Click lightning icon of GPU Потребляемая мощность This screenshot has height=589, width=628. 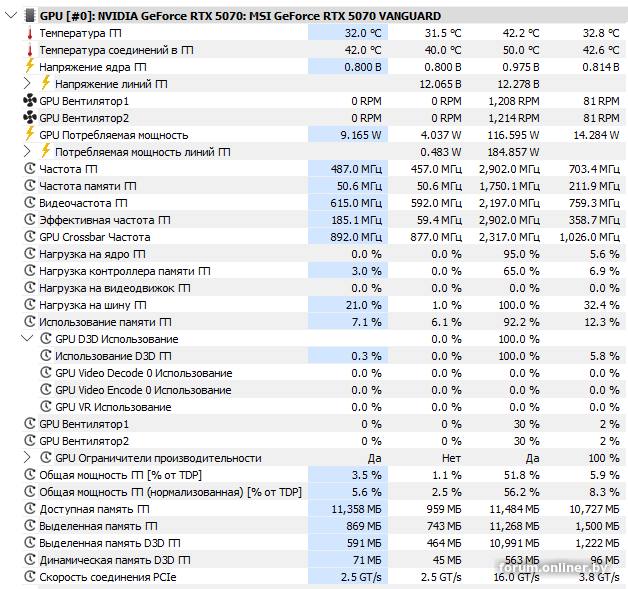pyautogui.click(x=30, y=134)
